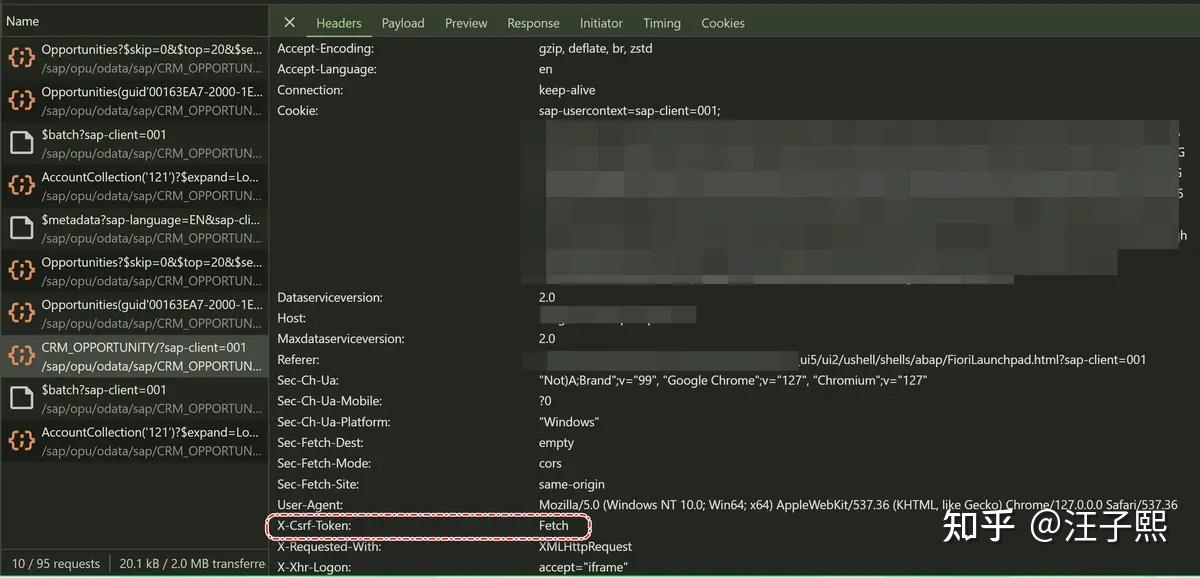This screenshot has width=1200, height=578.
Task: Click the JSON icon of Opportunities(guid just above CRM_OPPORTUNITY
Action: point(21,313)
